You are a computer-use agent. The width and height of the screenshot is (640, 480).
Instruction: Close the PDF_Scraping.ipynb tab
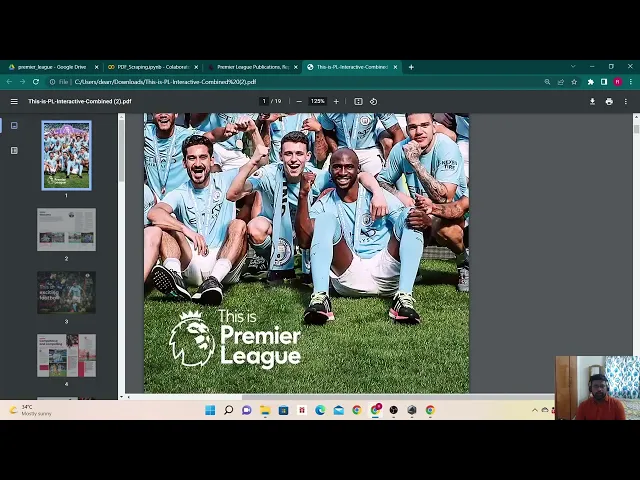point(196,67)
